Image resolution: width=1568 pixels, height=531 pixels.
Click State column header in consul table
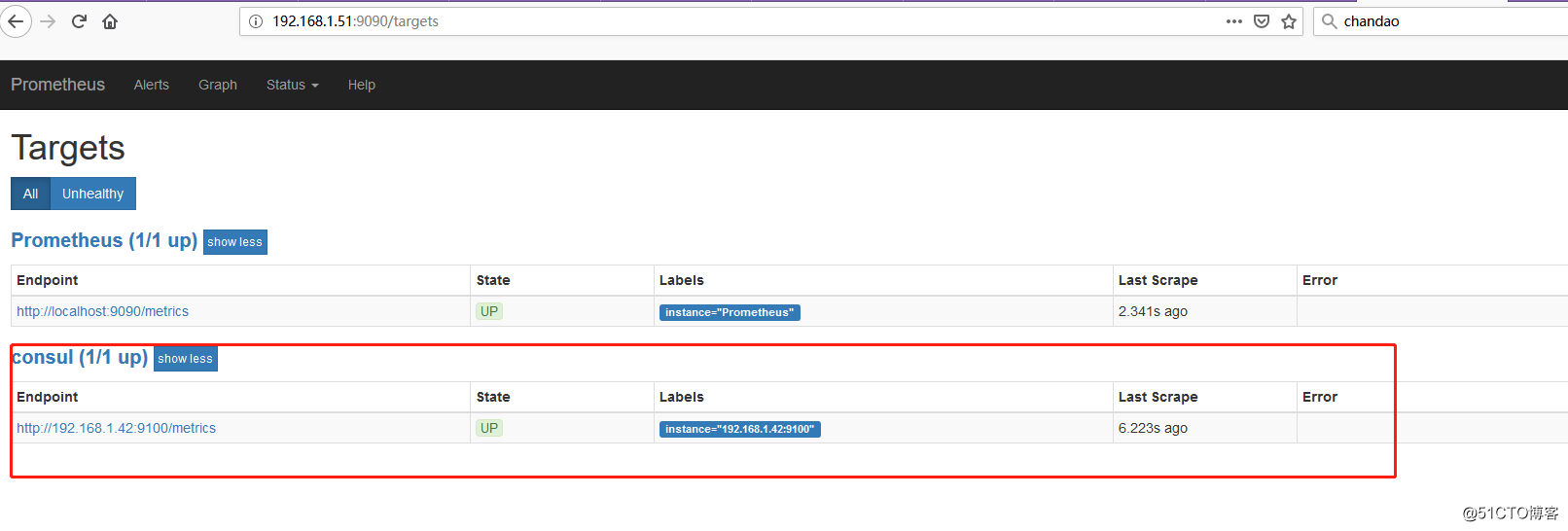click(x=493, y=397)
